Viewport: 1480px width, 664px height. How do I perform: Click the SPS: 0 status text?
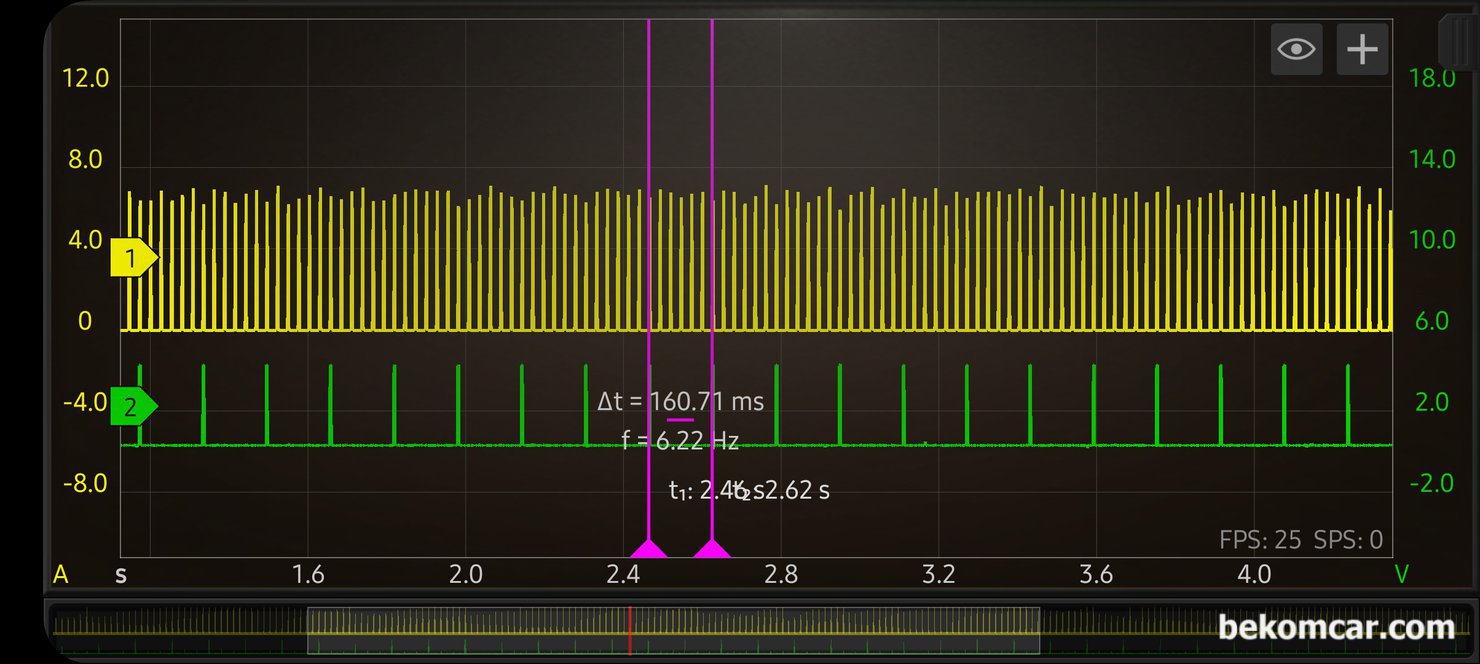(1348, 540)
